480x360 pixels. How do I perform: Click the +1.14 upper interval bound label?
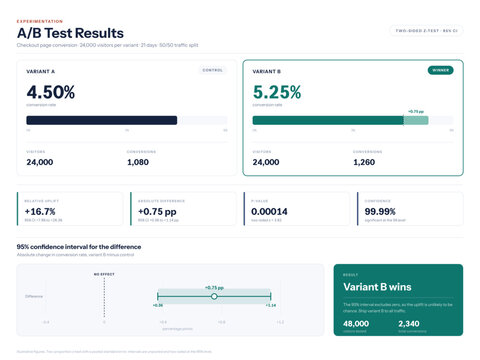tap(271, 305)
